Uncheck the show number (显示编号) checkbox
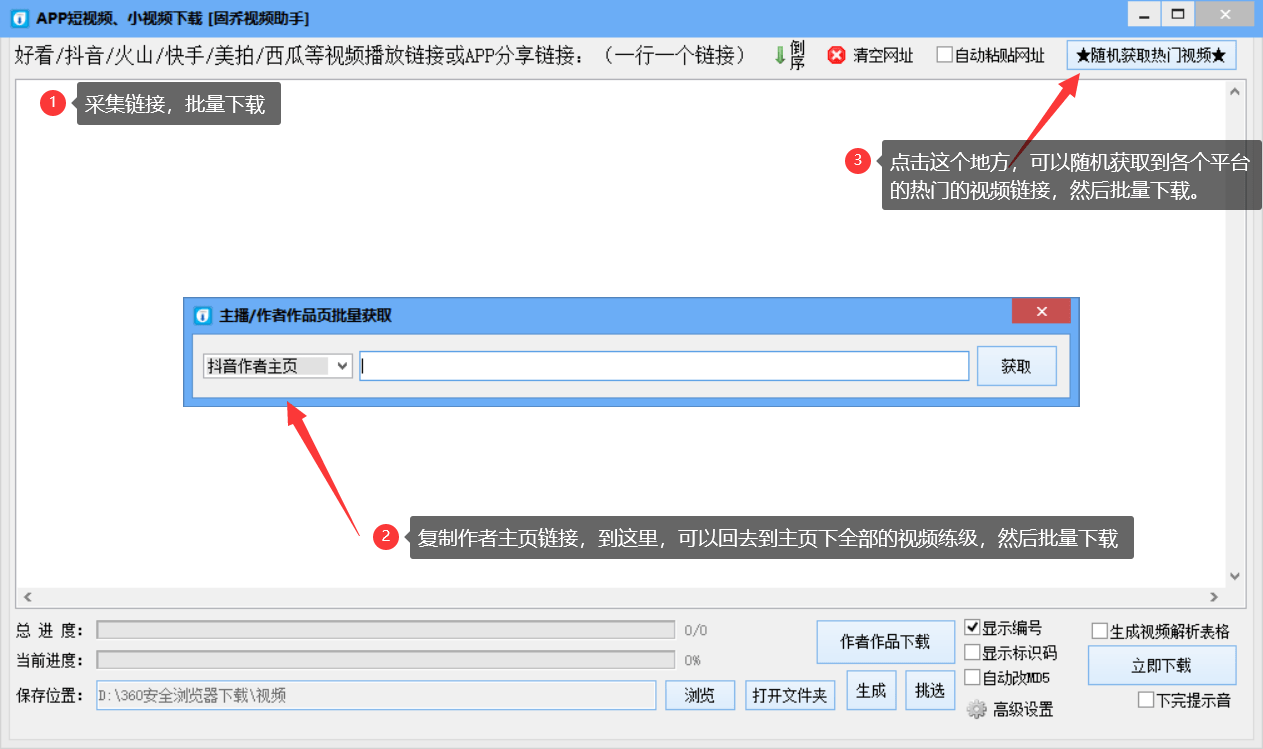 click(972, 628)
